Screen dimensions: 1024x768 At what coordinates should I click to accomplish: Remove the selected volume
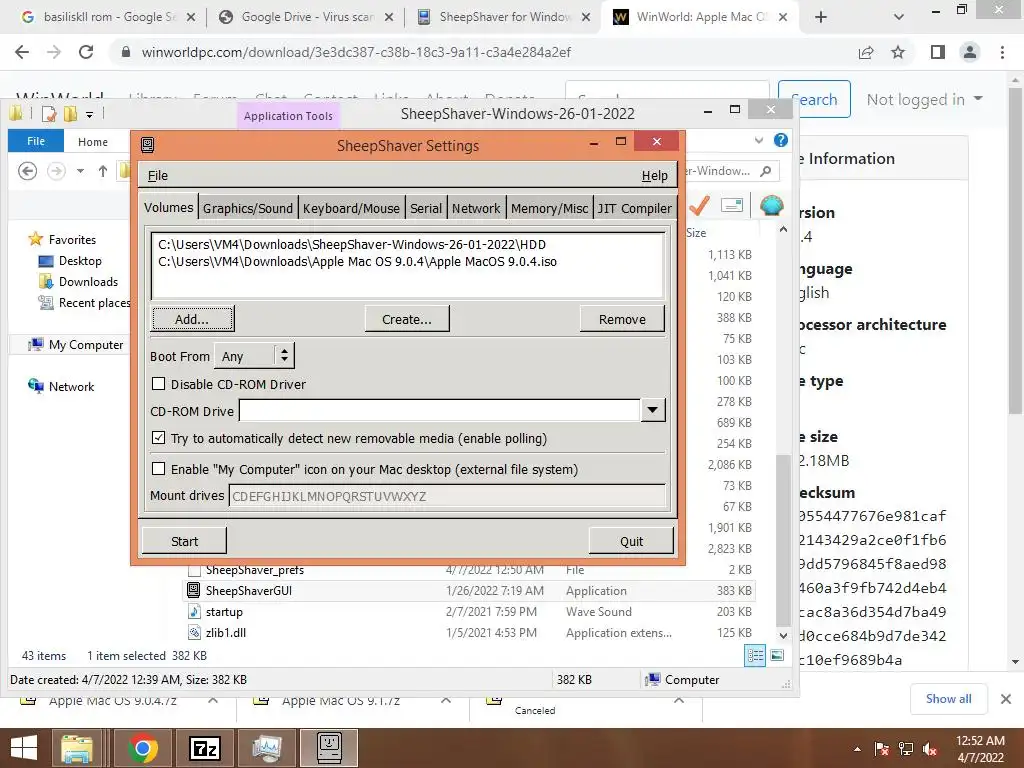coord(622,319)
